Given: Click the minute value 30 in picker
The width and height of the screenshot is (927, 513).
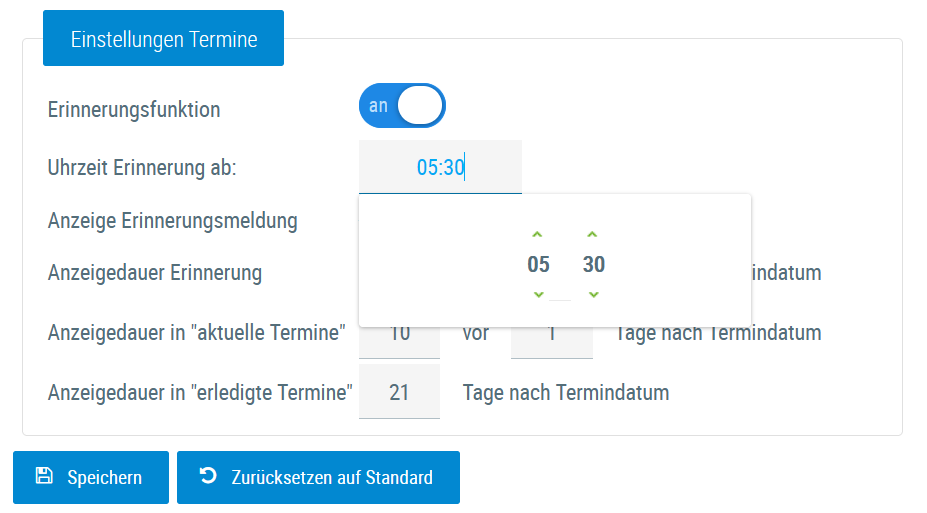Looking at the screenshot, I should (593, 265).
